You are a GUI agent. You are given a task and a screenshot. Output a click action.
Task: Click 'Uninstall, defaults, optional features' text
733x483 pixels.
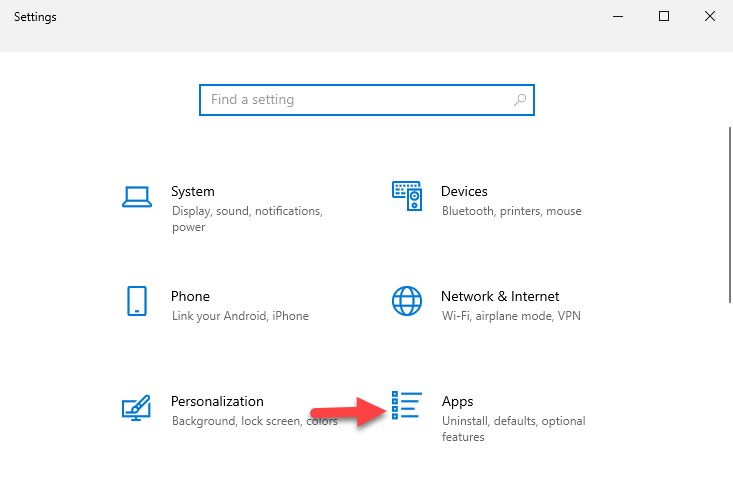pos(513,429)
